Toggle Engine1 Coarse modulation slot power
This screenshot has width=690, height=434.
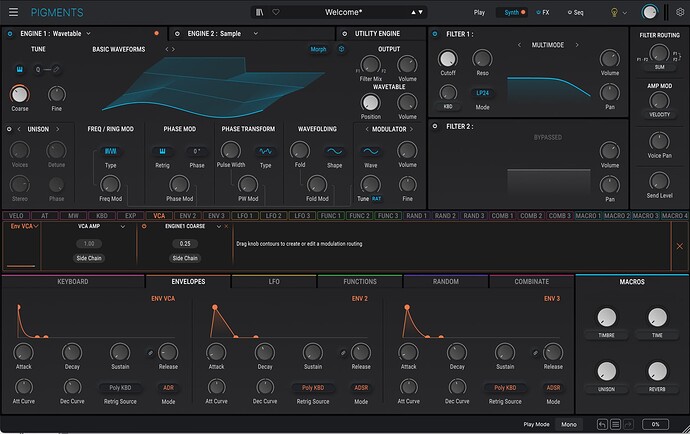coord(144,226)
